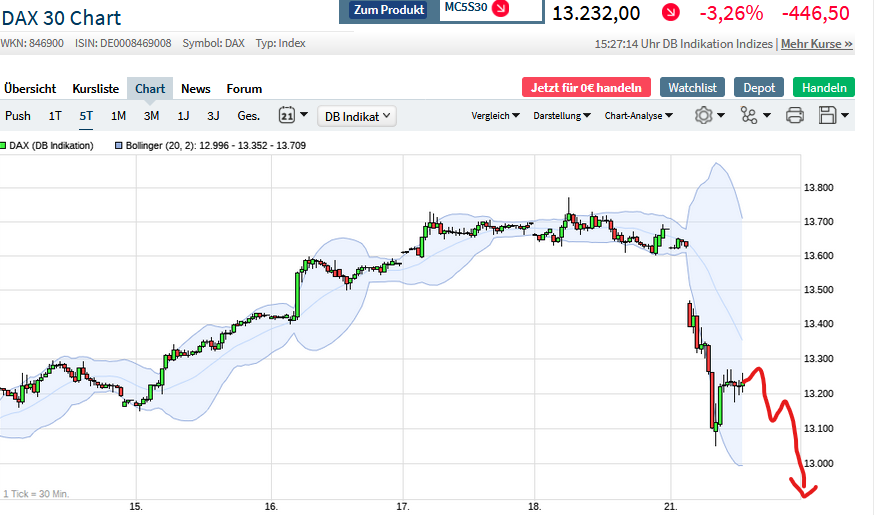Open the News tab

(196, 89)
